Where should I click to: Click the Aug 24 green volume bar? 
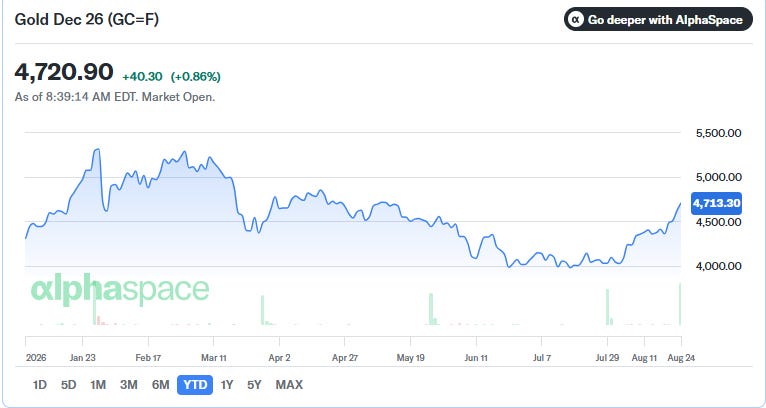pyautogui.click(x=680, y=304)
